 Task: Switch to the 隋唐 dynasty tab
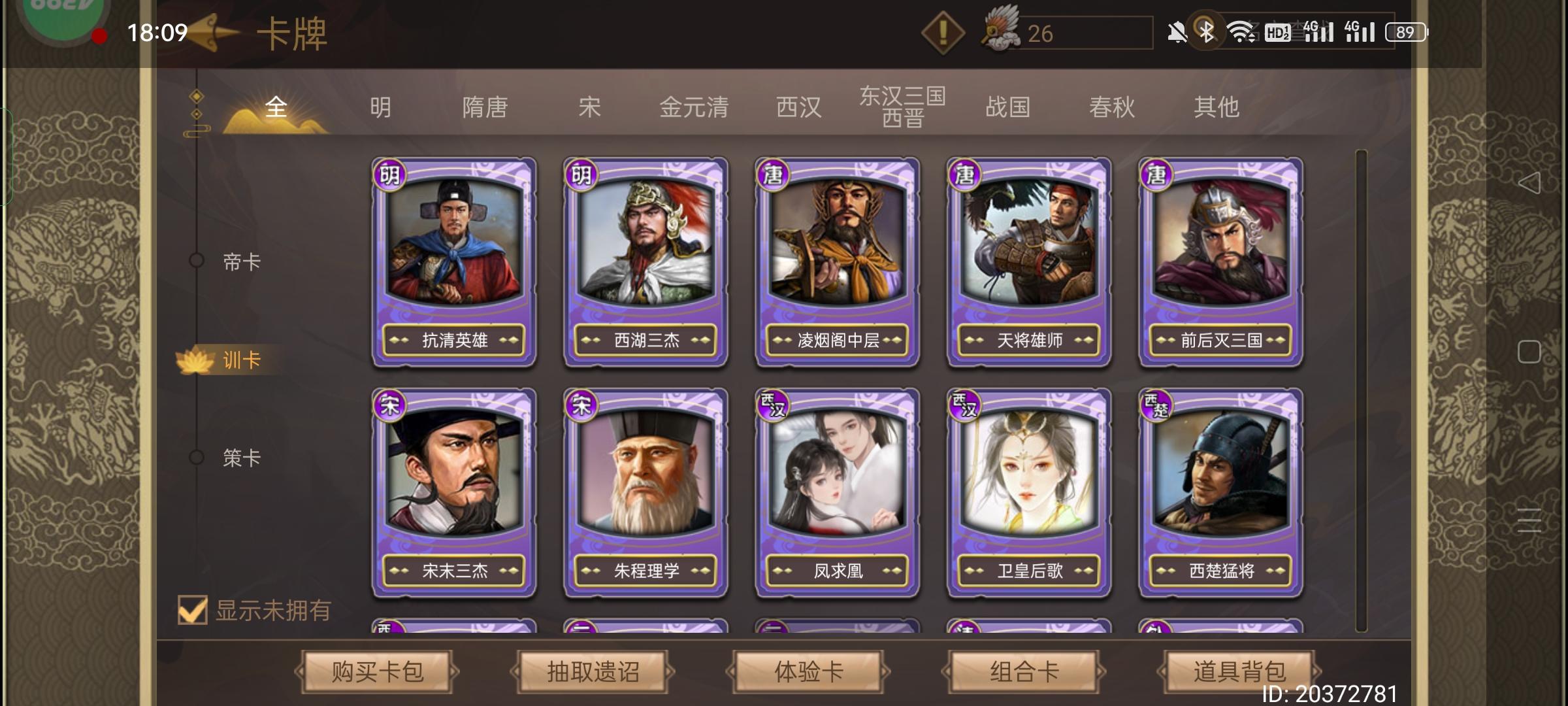485,107
